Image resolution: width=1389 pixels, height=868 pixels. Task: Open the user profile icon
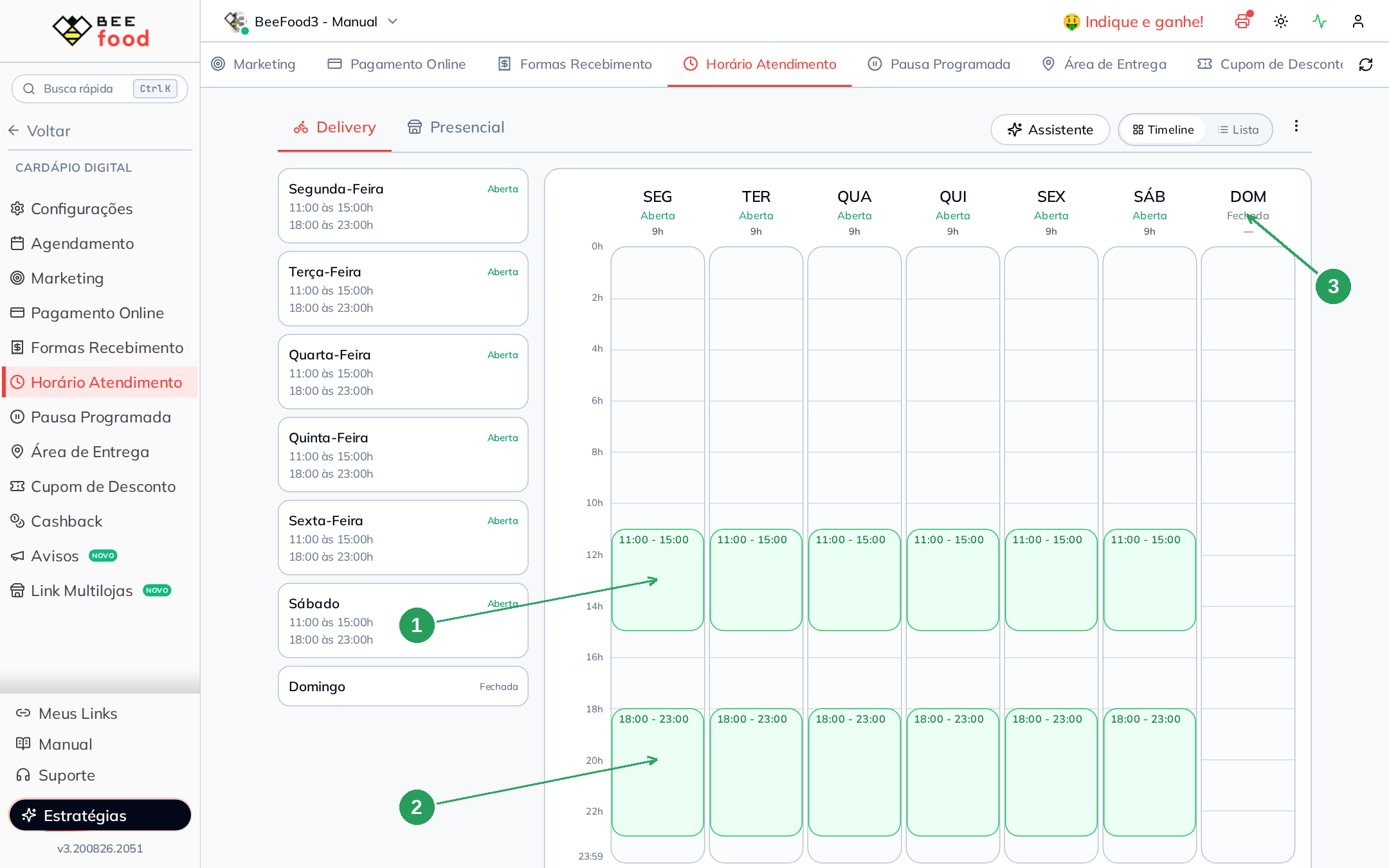click(x=1358, y=21)
